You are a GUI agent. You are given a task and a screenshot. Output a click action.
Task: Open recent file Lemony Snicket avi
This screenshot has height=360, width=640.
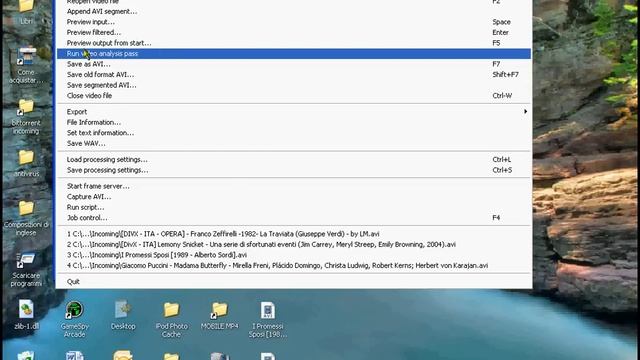tap(294, 244)
